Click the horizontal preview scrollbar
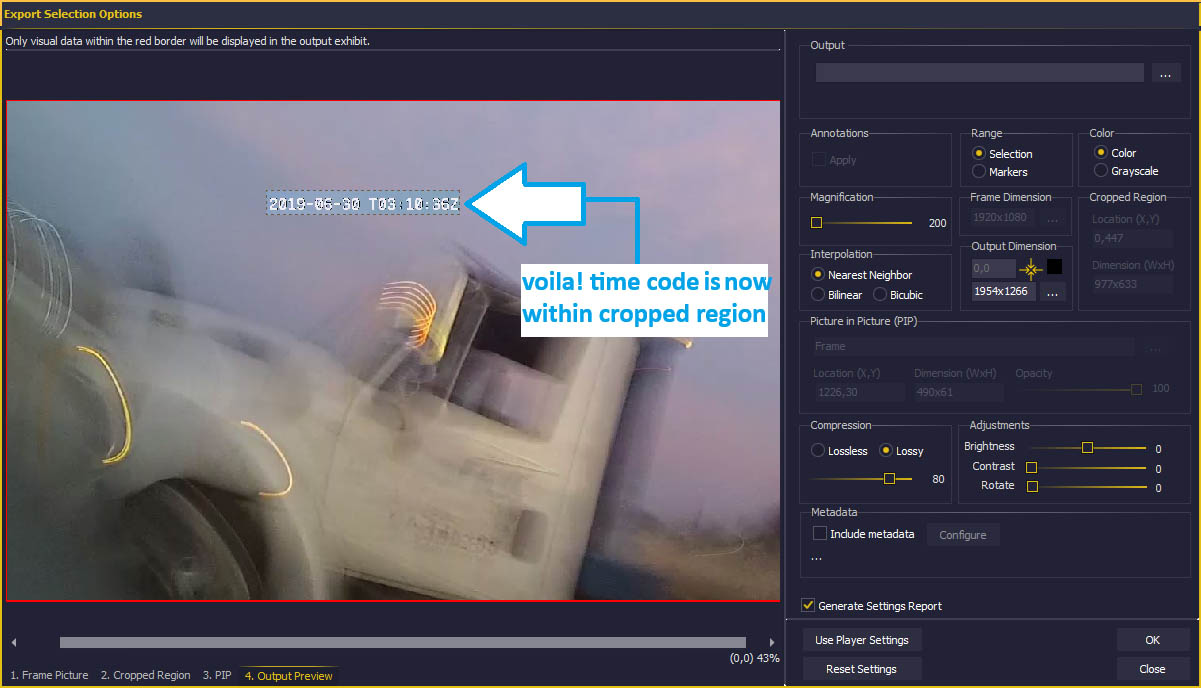The height and width of the screenshot is (688, 1201). click(x=403, y=642)
